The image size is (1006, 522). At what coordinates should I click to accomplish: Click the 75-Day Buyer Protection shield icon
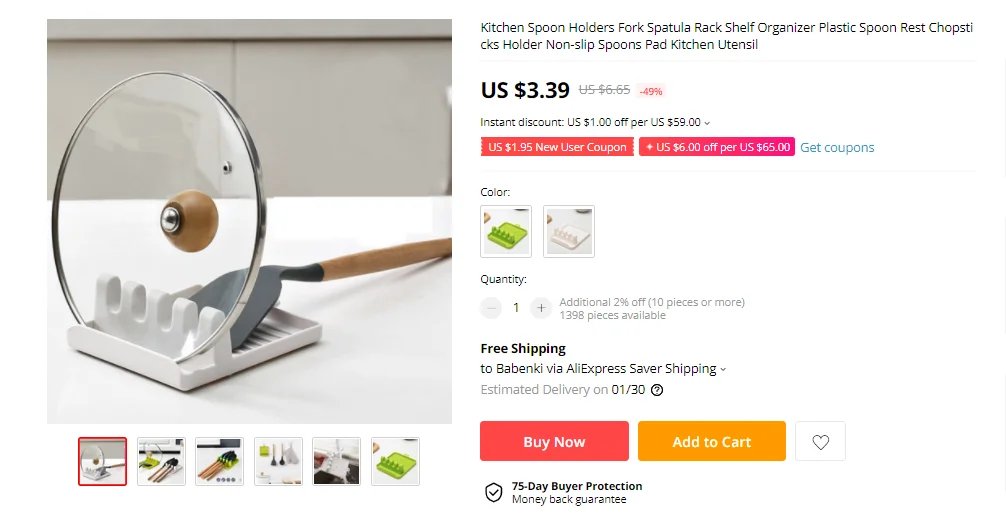coord(493,492)
